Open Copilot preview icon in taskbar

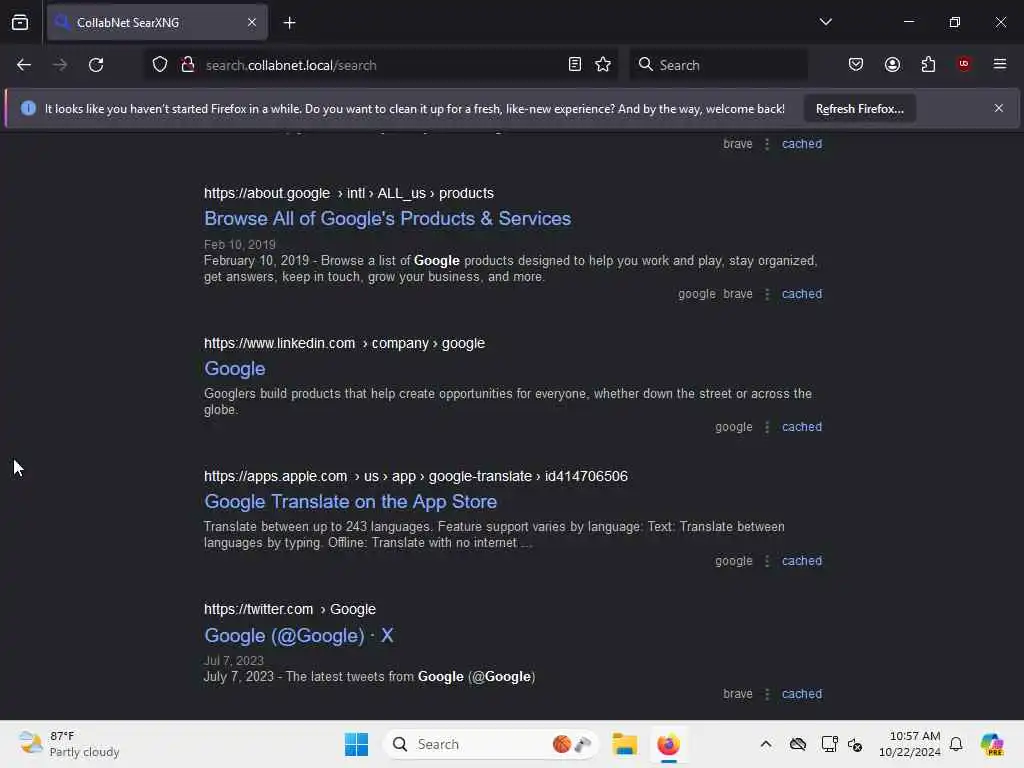tap(991, 744)
